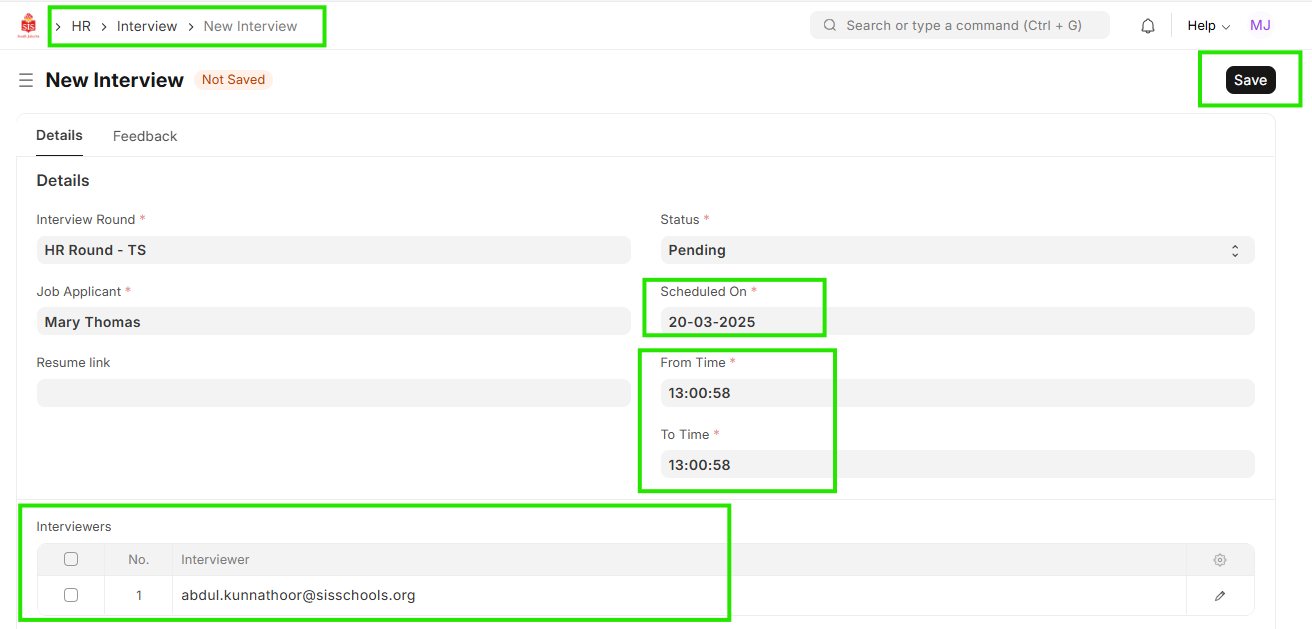This screenshot has height=629, width=1312.
Task: Open the notifications bell
Action: pyautogui.click(x=1148, y=26)
